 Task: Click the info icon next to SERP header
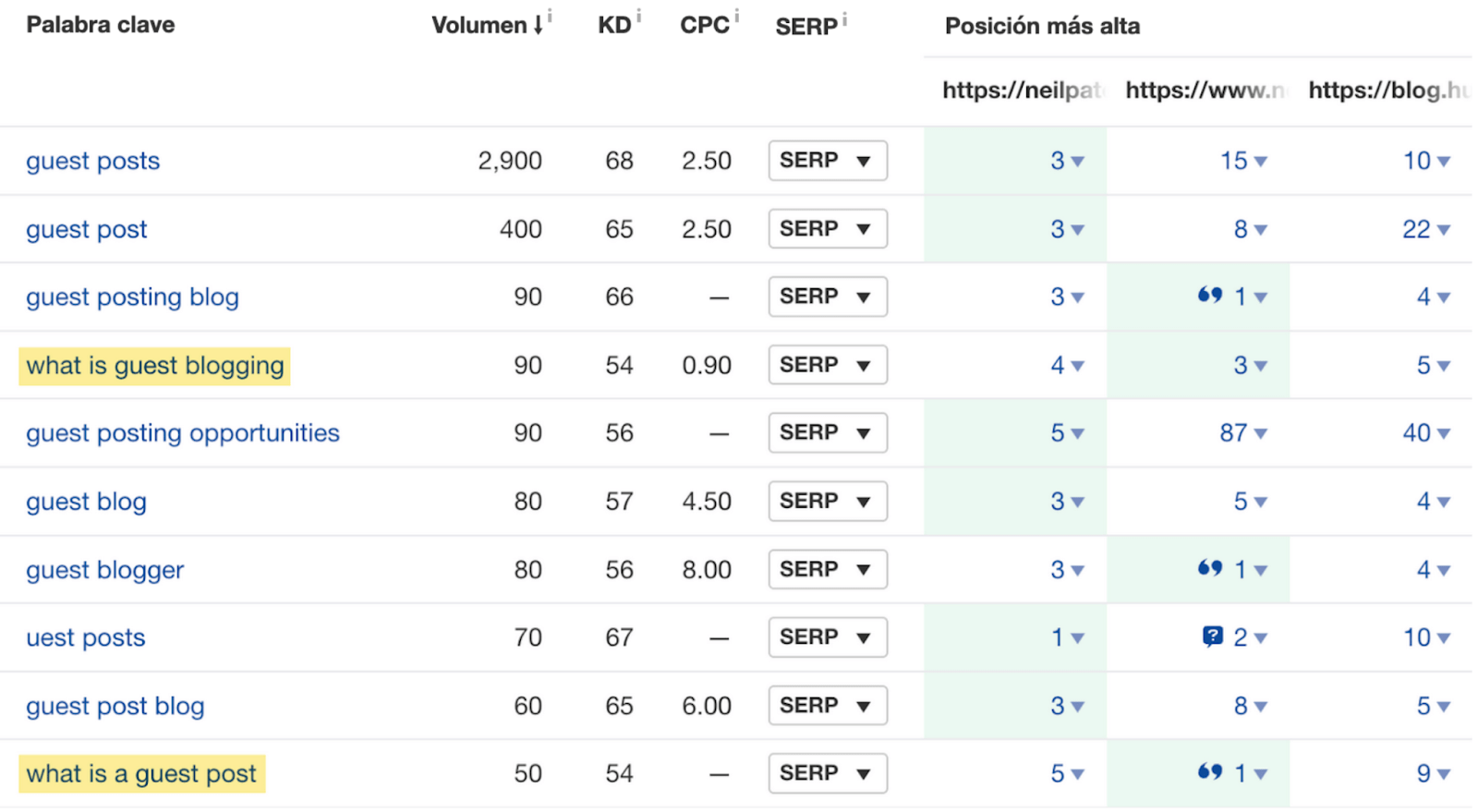844,18
